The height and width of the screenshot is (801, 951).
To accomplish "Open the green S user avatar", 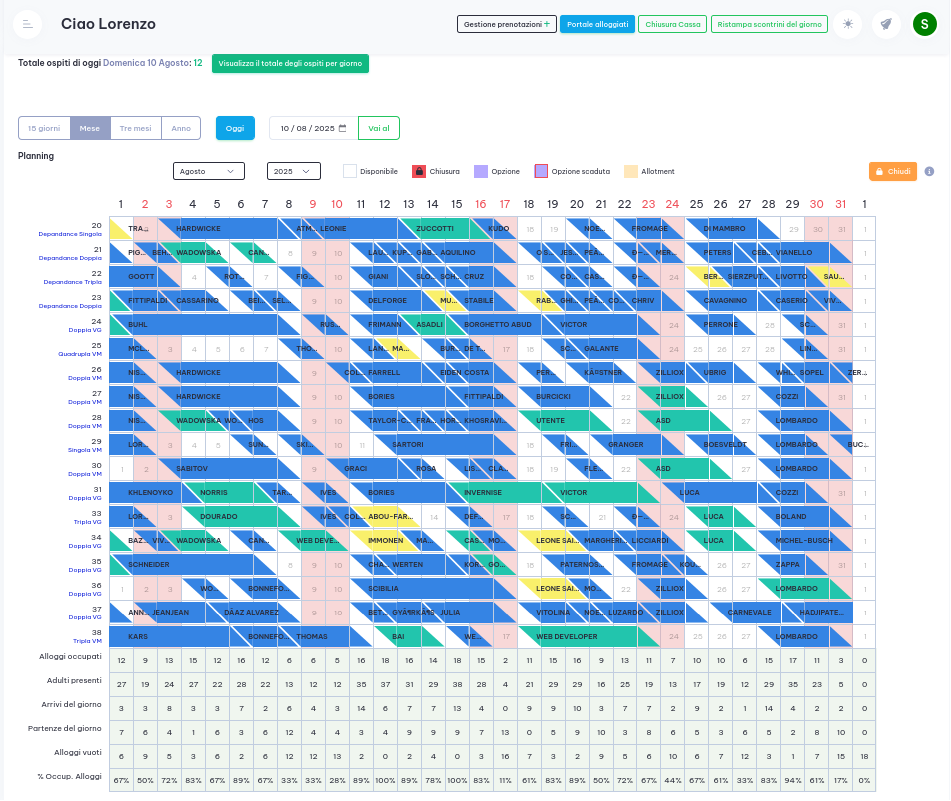I will tap(924, 24).
